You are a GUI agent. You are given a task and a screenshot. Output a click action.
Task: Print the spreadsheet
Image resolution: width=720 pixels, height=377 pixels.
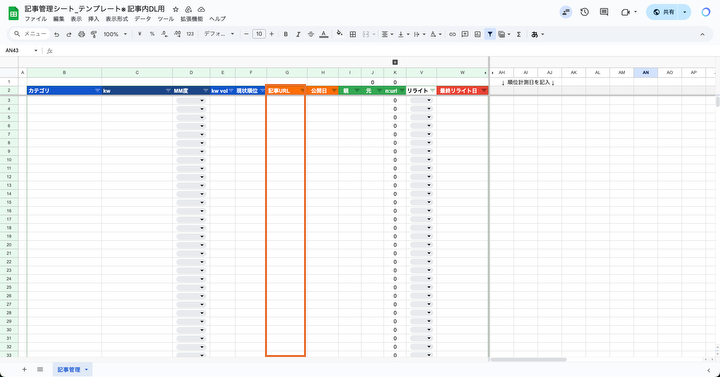81,34
